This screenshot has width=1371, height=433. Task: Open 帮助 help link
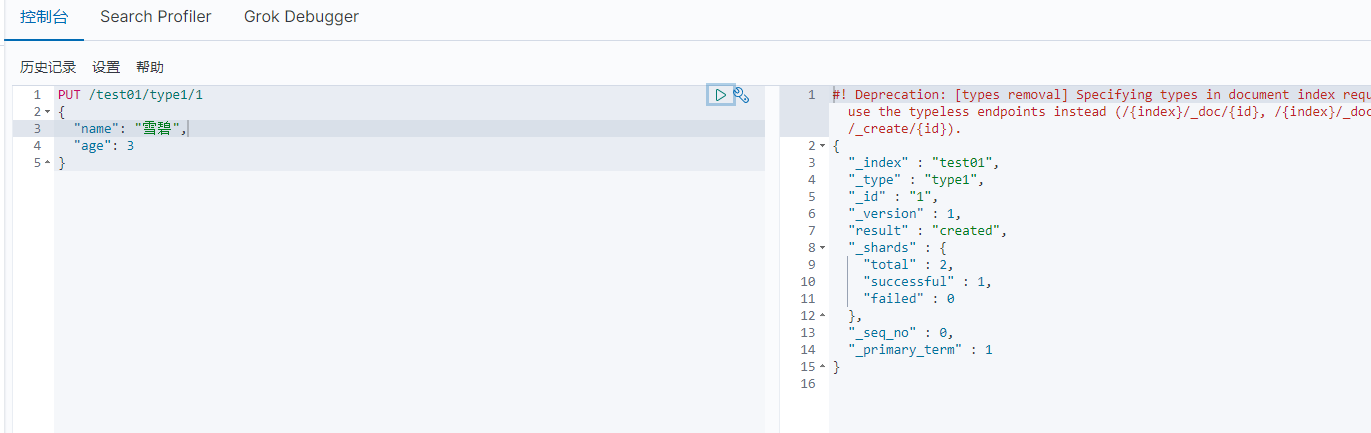(x=150, y=67)
